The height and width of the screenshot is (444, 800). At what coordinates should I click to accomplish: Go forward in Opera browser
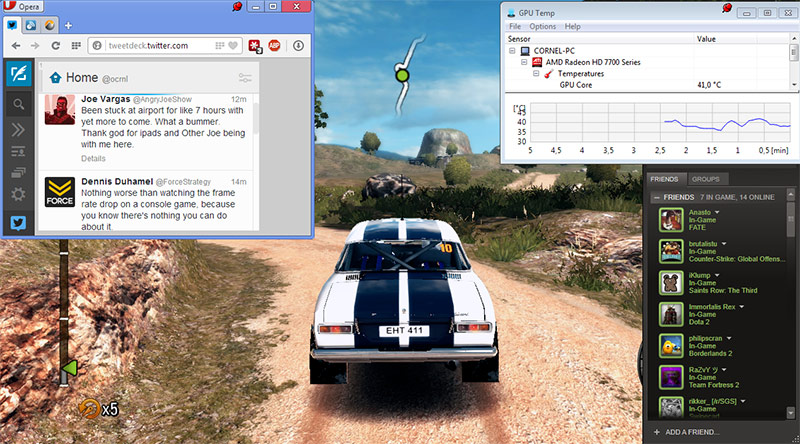[x=35, y=45]
